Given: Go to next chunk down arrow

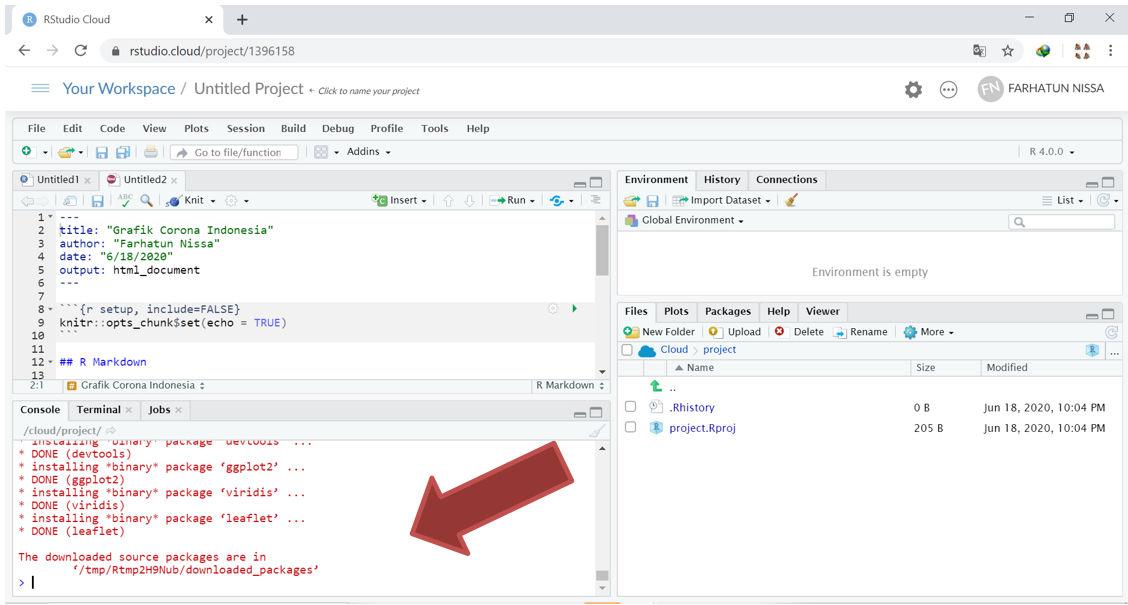Looking at the screenshot, I should pyautogui.click(x=469, y=201).
